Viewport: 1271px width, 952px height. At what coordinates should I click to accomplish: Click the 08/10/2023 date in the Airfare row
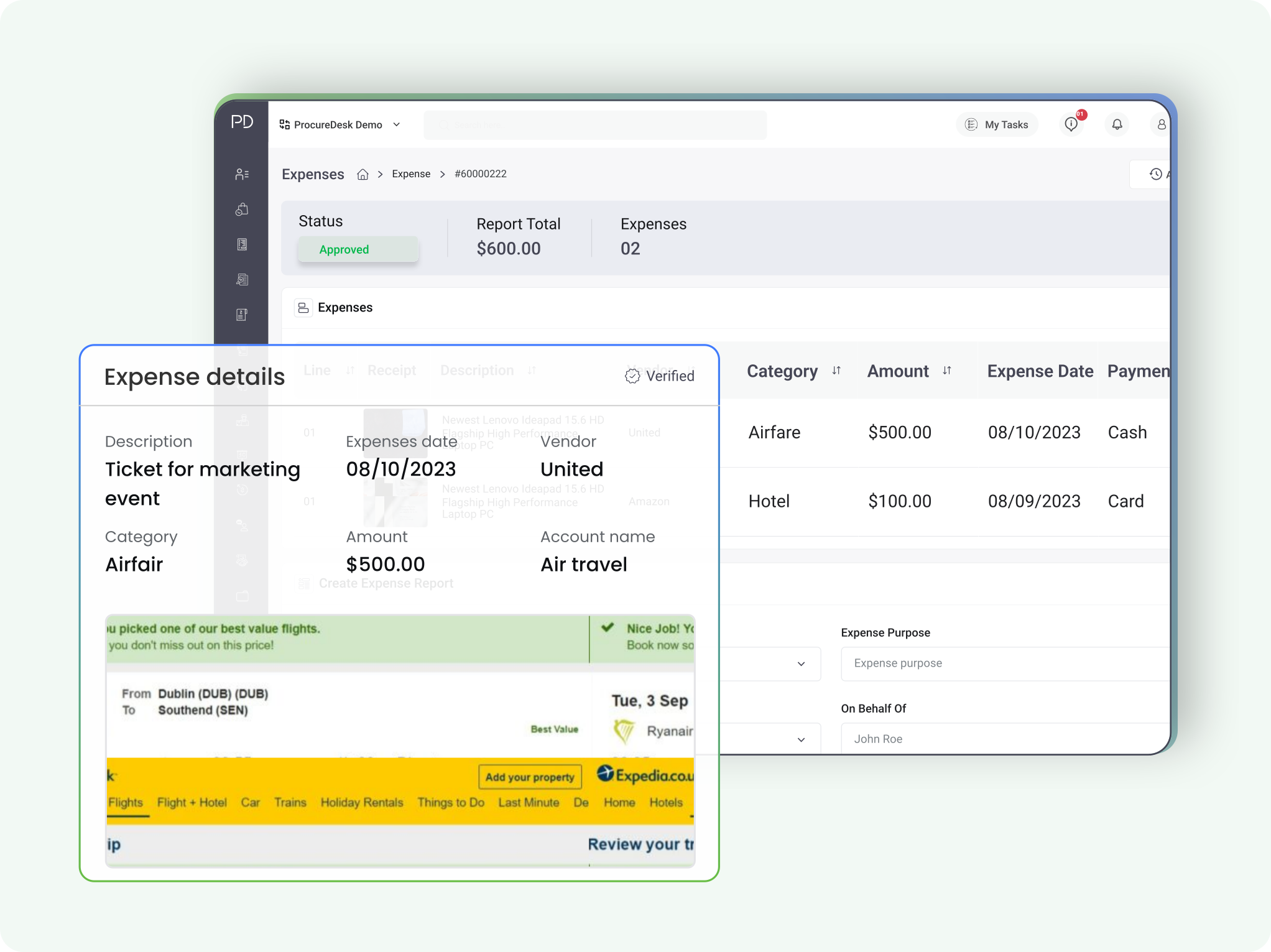pos(1034,433)
